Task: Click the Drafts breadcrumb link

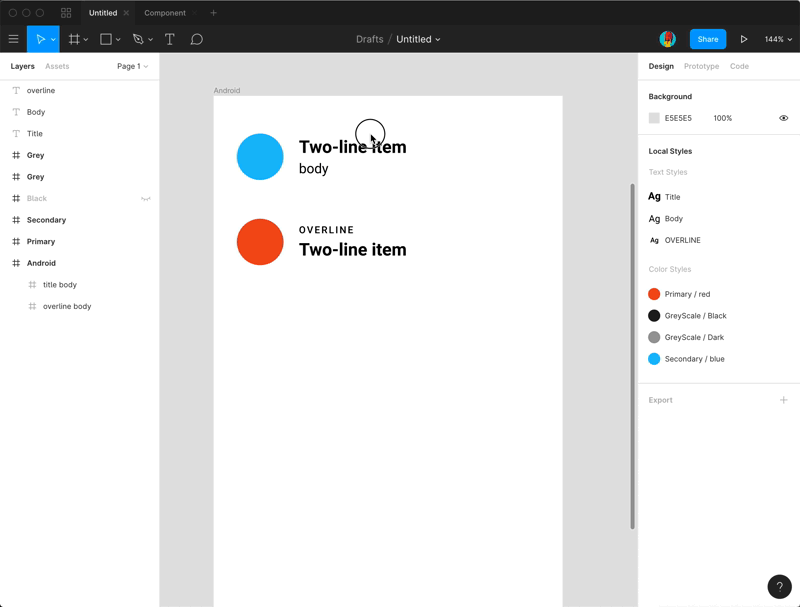Action: coord(369,39)
